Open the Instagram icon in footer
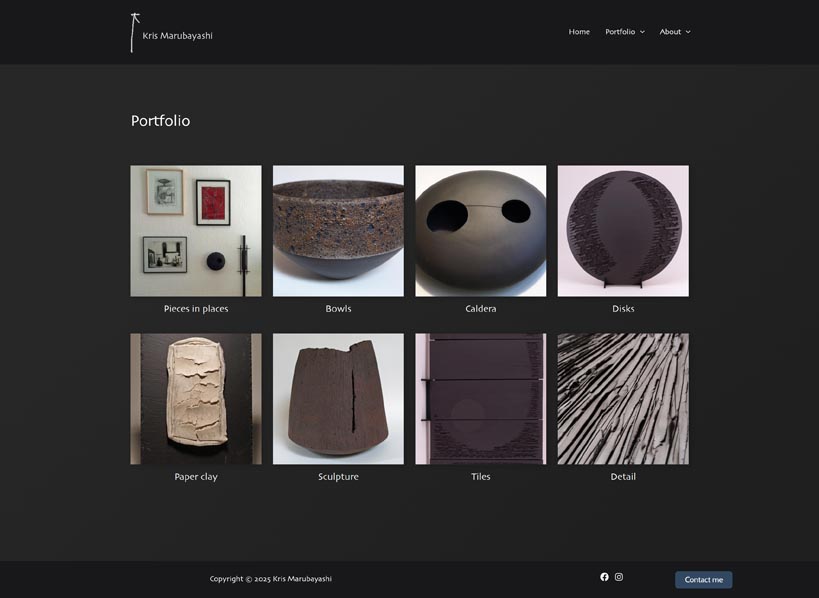This screenshot has width=819, height=598. pyautogui.click(x=619, y=577)
